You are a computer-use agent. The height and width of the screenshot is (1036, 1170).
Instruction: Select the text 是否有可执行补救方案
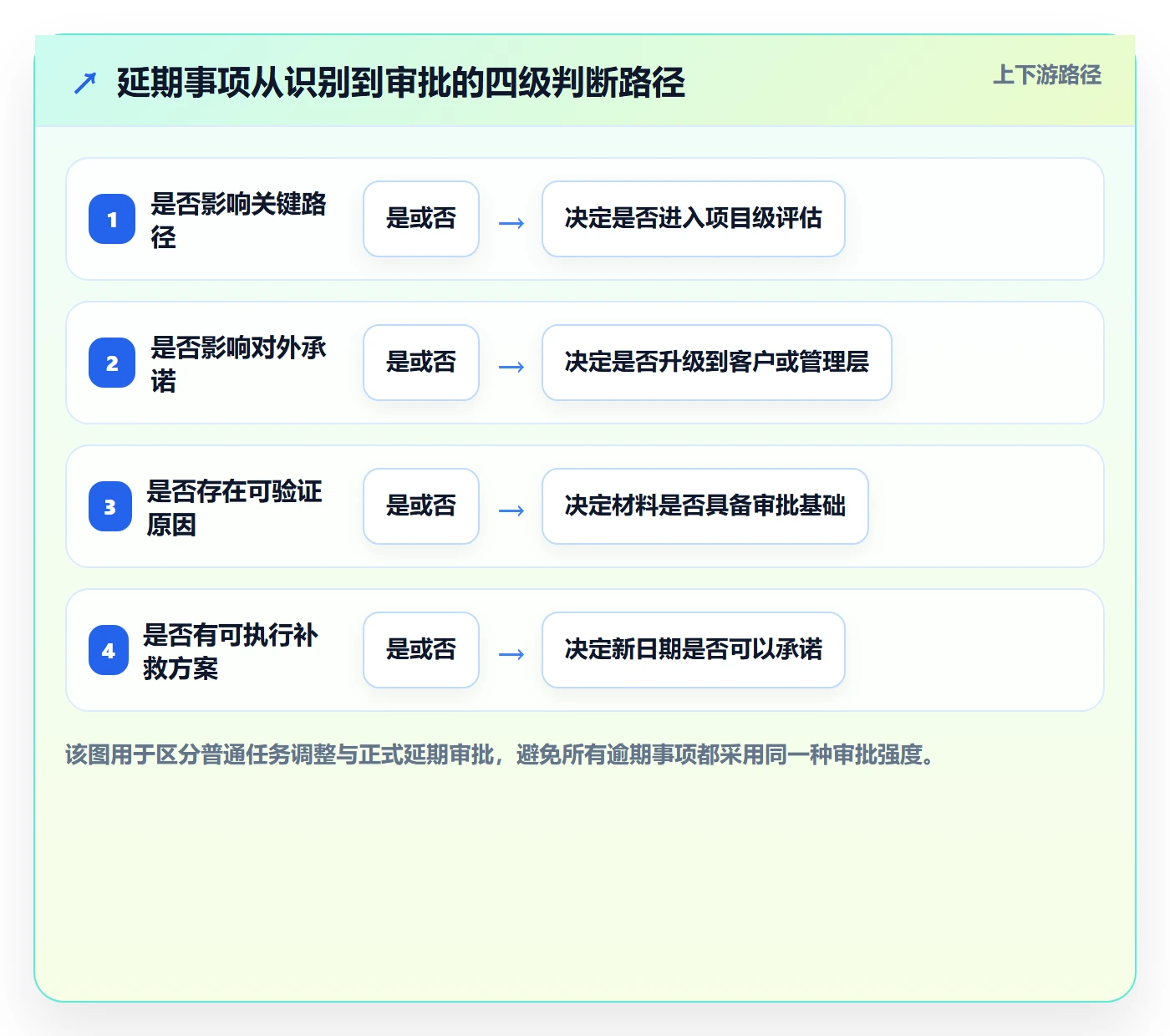[x=231, y=651]
